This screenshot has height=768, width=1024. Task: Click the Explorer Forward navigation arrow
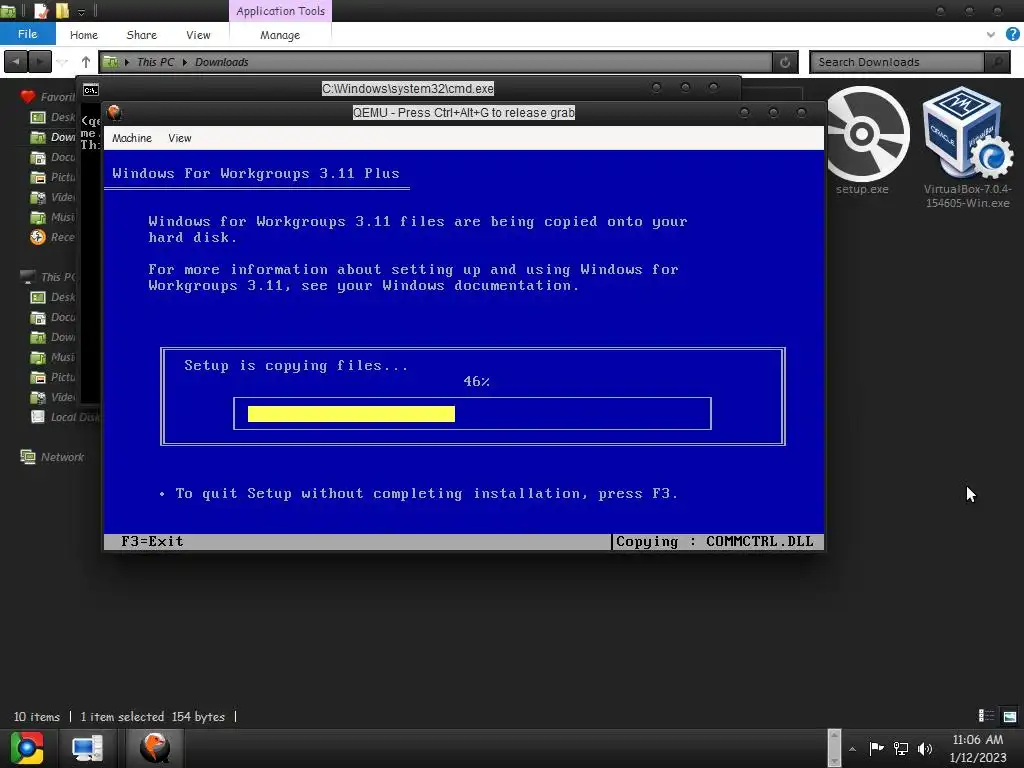point(40,62)
